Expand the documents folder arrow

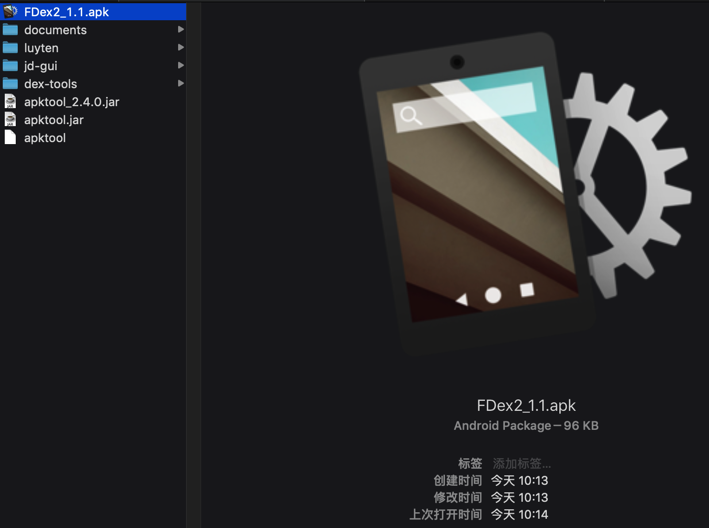coord(180,29)
